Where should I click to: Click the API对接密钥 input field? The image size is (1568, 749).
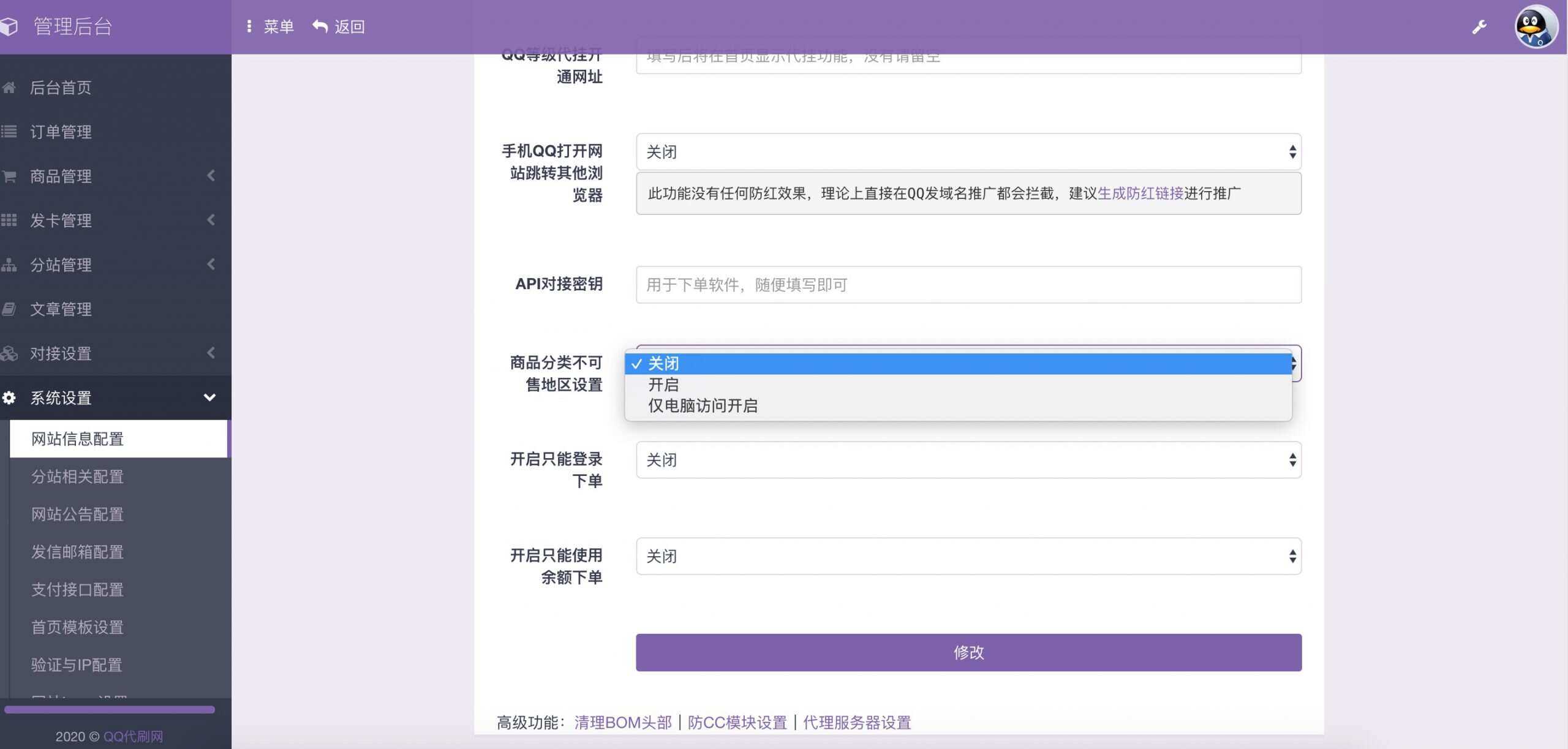pos(968,285)
